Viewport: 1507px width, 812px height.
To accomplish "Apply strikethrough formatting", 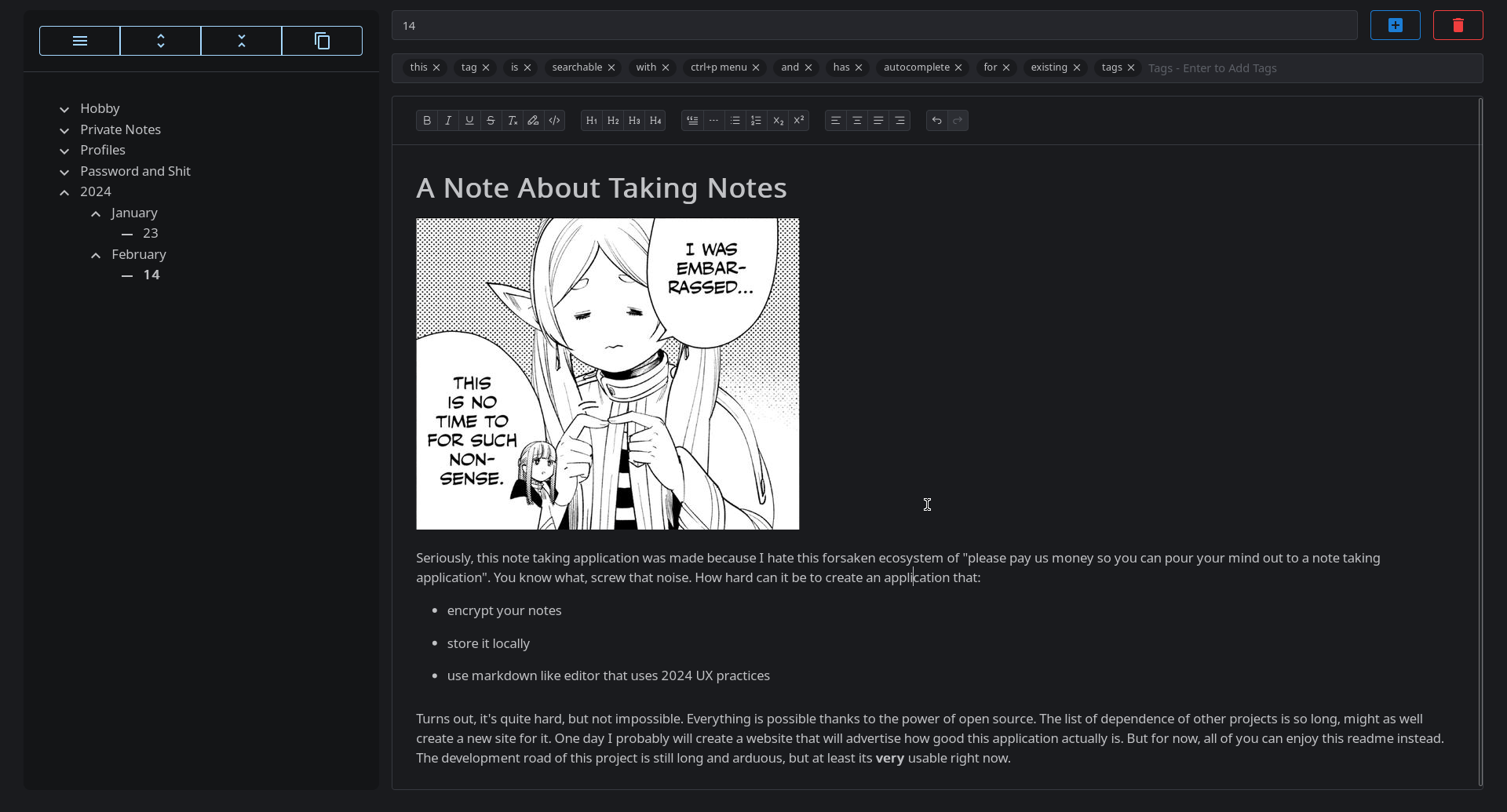I will [491, 121].
